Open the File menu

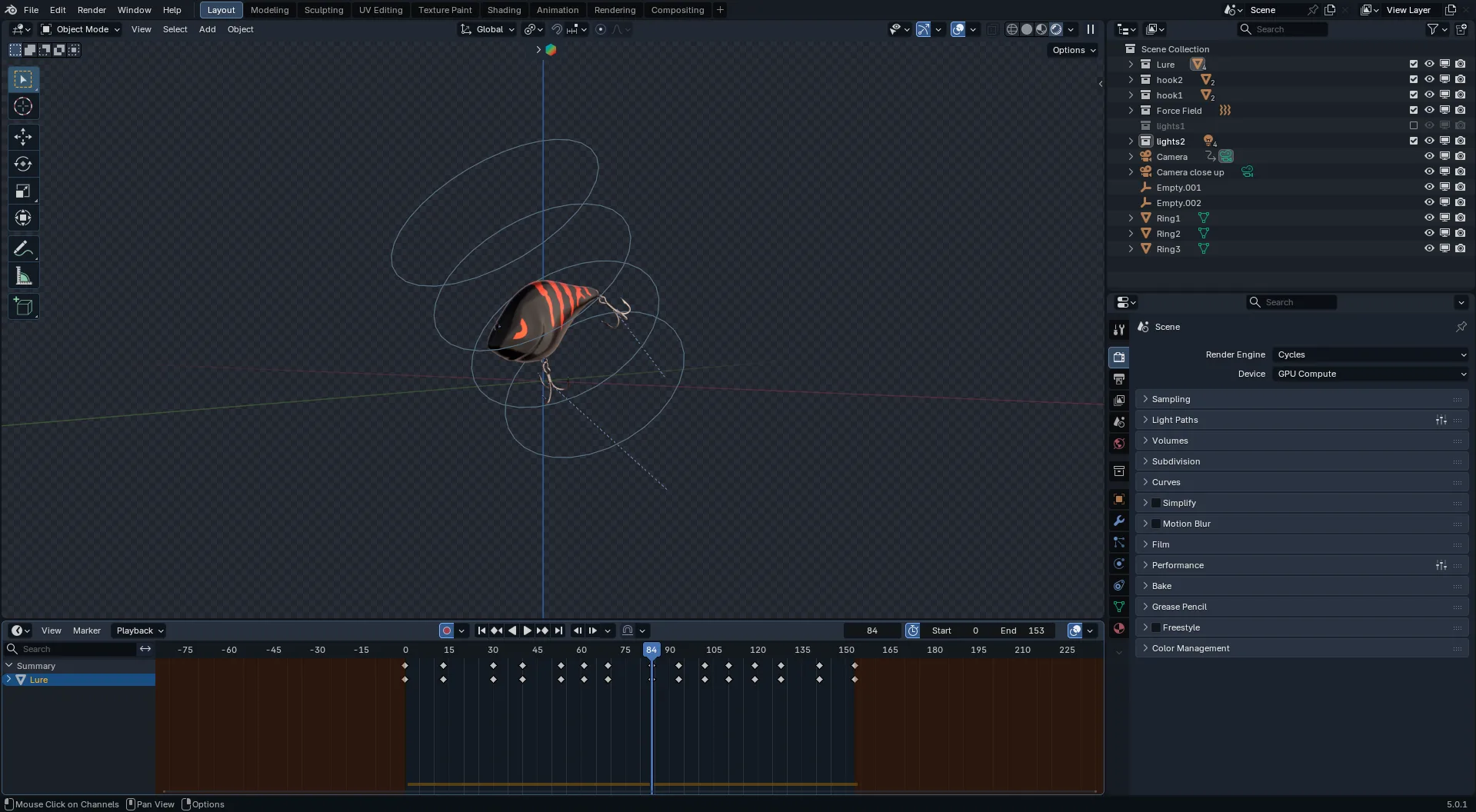coord(31,10)
